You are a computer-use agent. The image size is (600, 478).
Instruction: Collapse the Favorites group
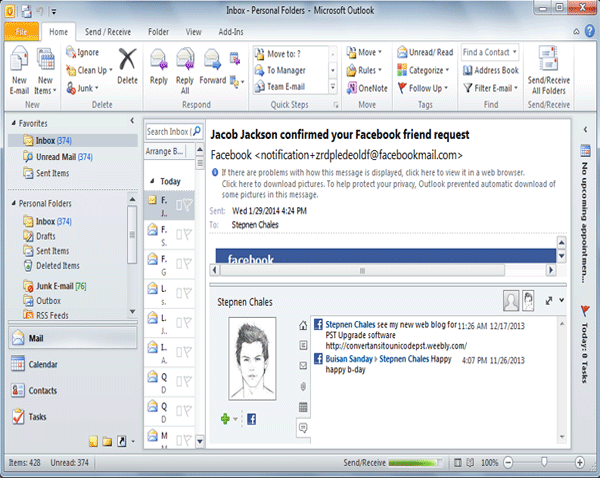(14, 123)
